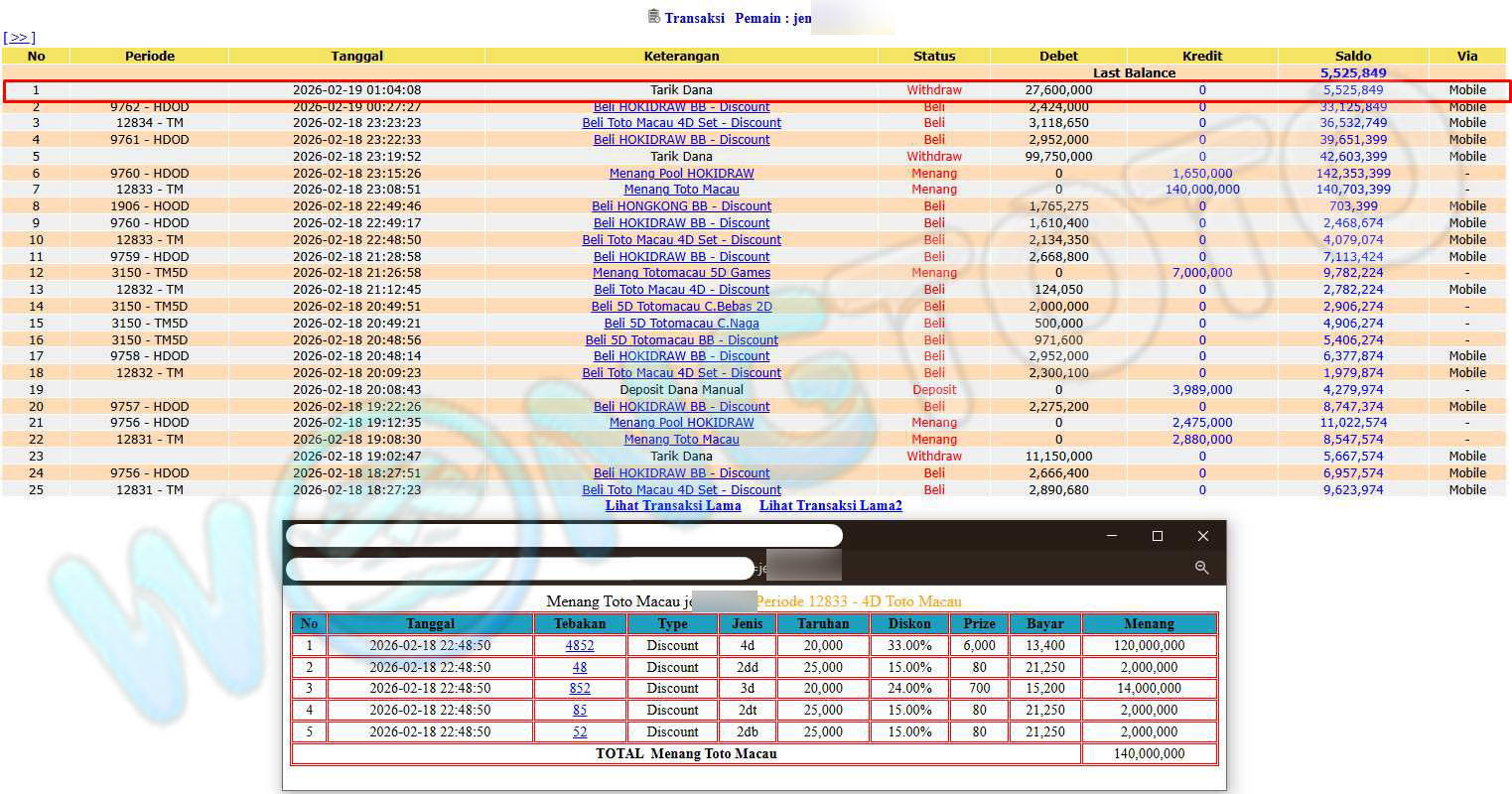The width and height of the screenshot is (1512, 794).
Task: Open Menang Totomacau 5D Games link
Action: point(681,273)
